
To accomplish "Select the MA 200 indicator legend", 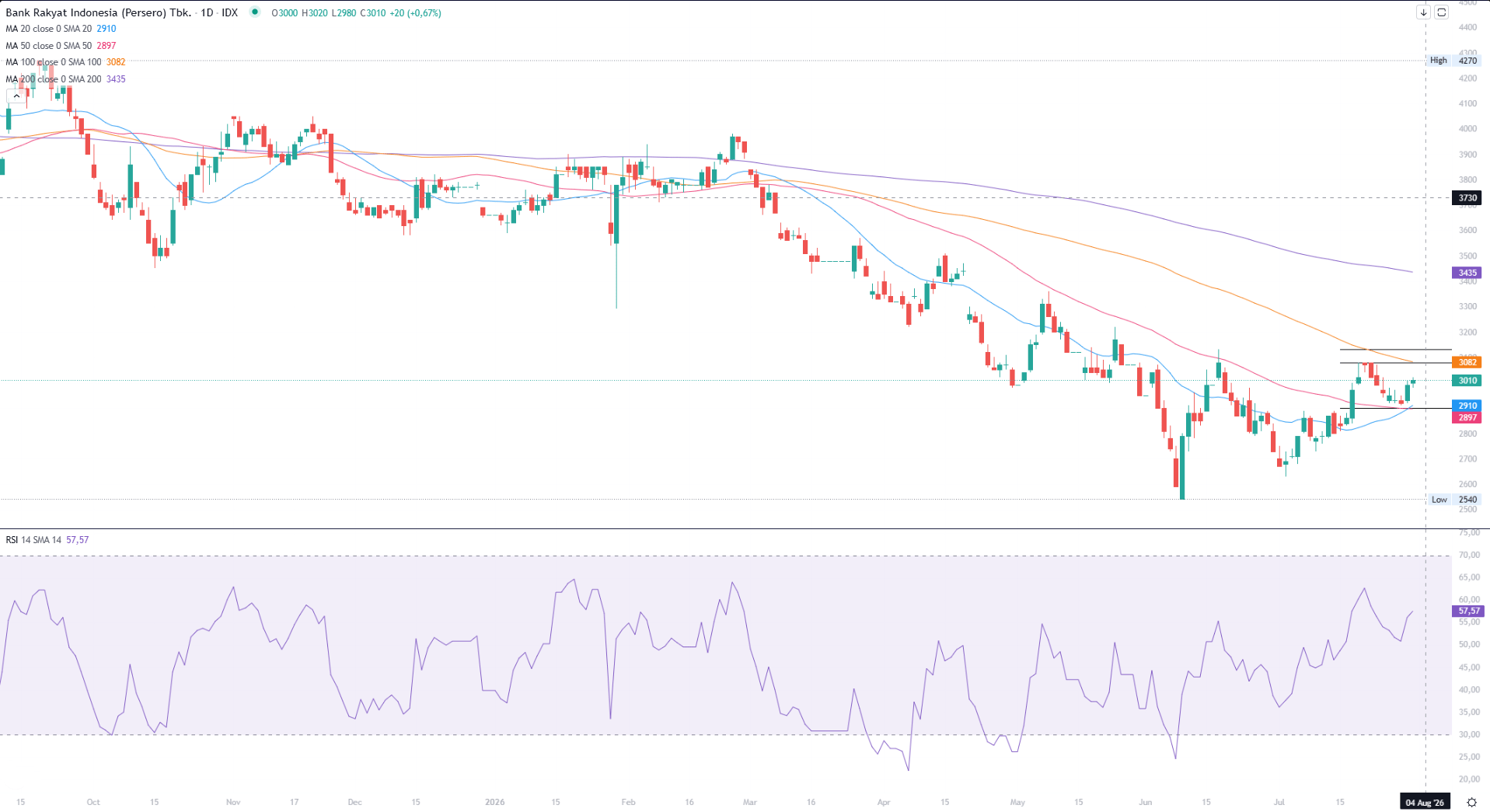I will pyautogui.click(x=65, y=79).
